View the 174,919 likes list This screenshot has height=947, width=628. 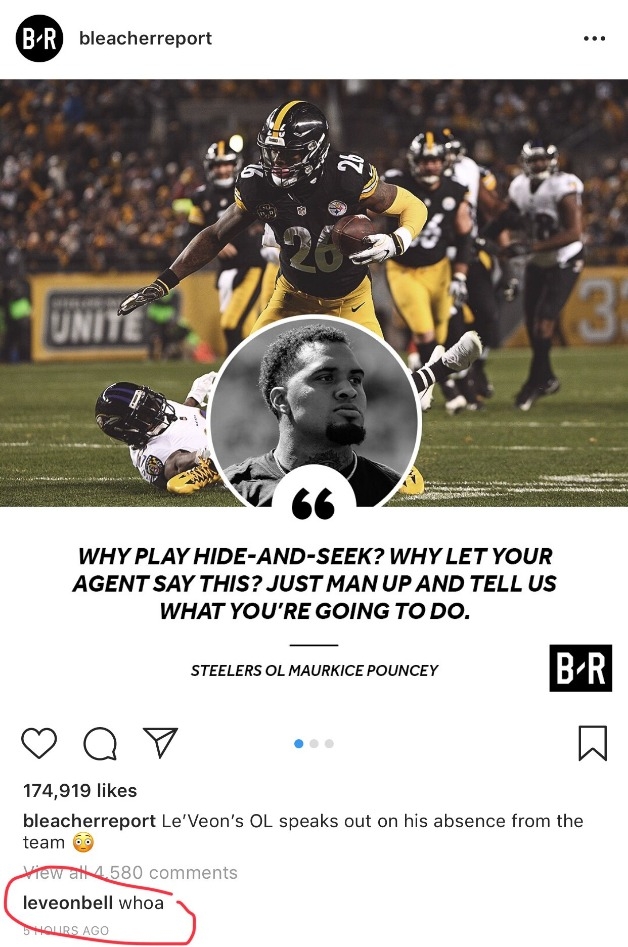pyautogui.click(x=80, y=791)
